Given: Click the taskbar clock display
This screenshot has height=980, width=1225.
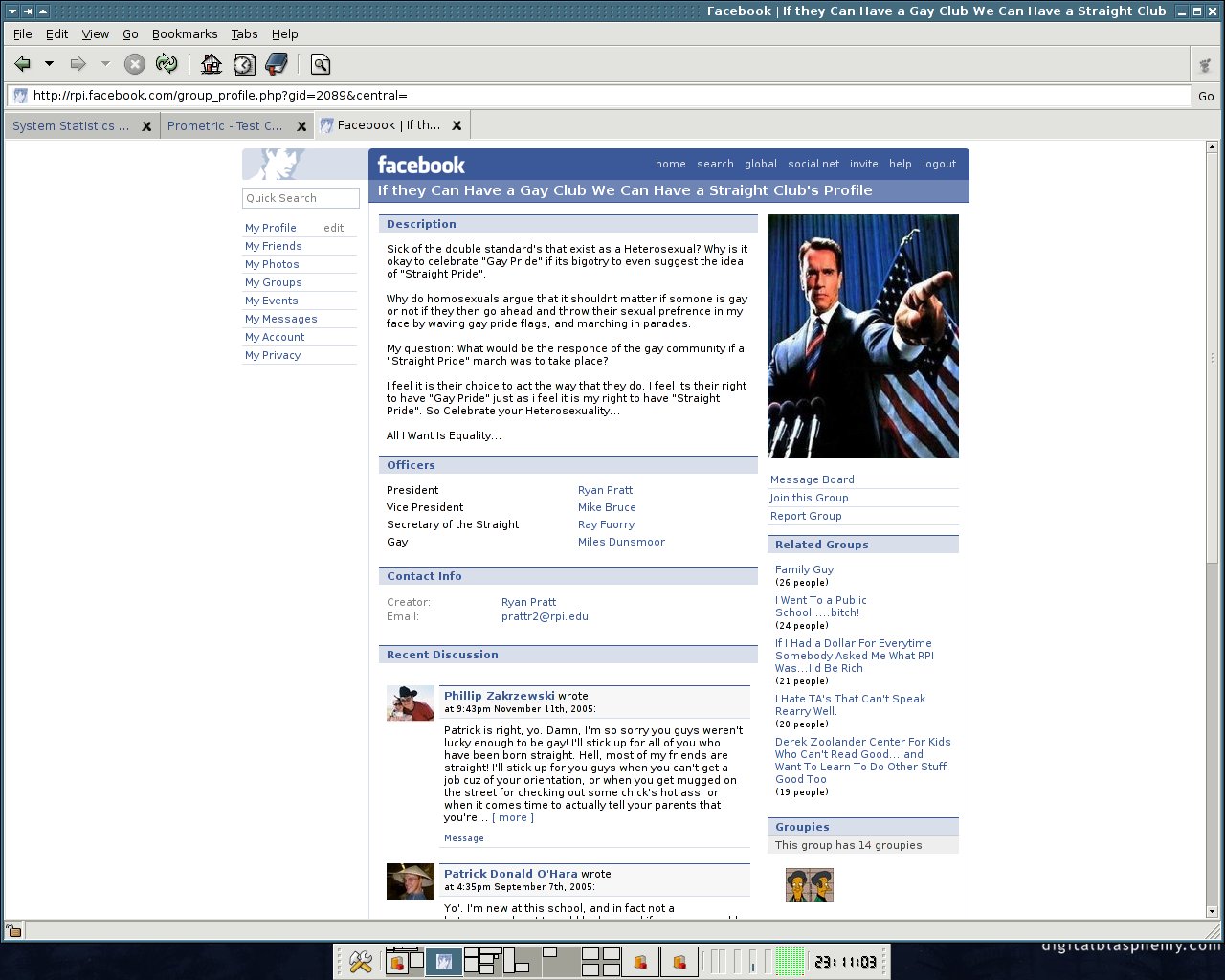Looking at the screenshot, I should coord(845,962).
